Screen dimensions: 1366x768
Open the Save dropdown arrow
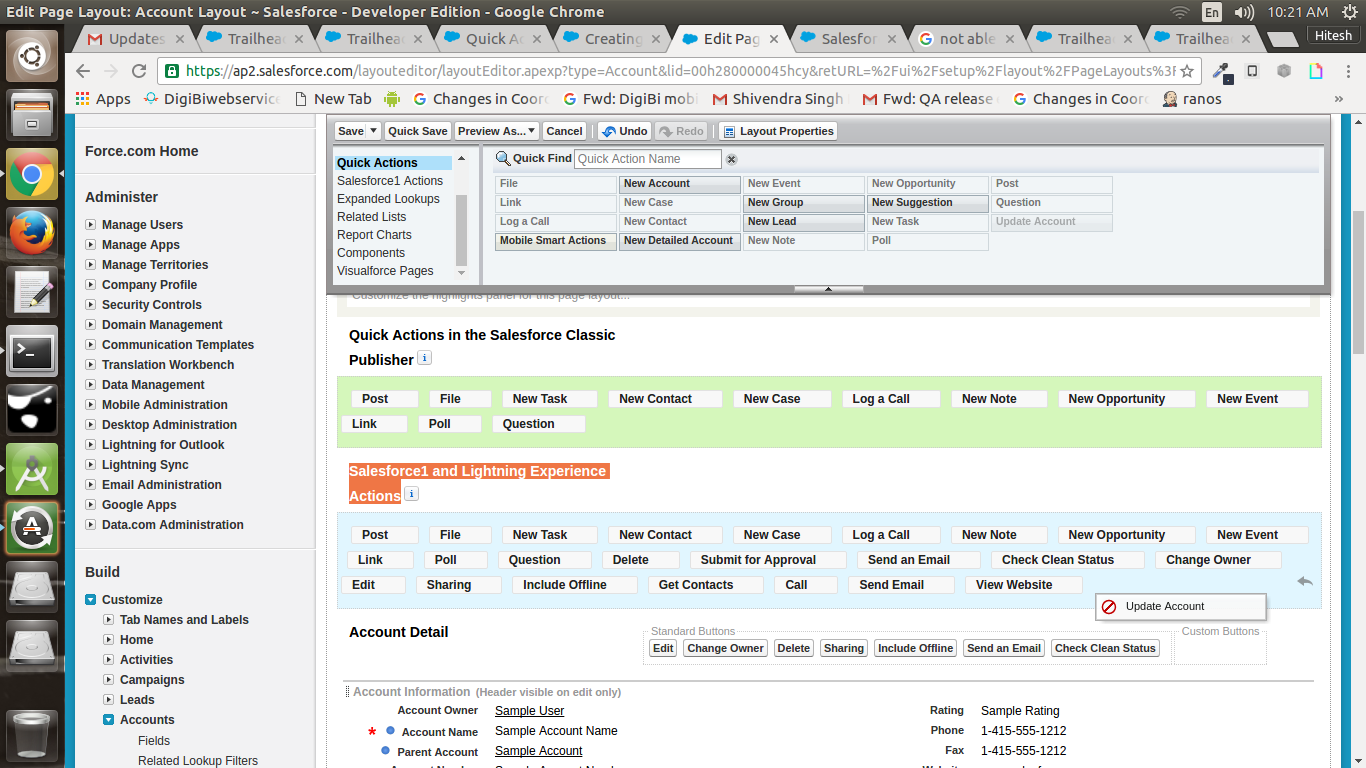pyautogui.click(x=373, y=131)
